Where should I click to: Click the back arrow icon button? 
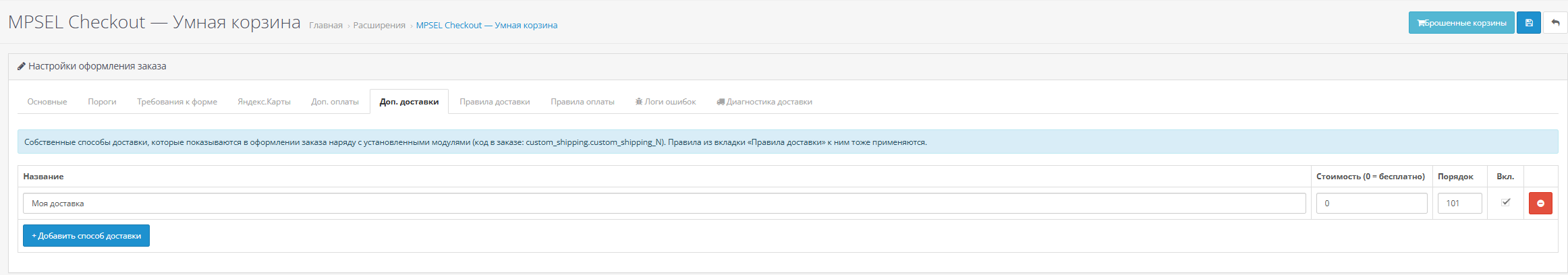pyautogui.click(x=1555, y=23)
